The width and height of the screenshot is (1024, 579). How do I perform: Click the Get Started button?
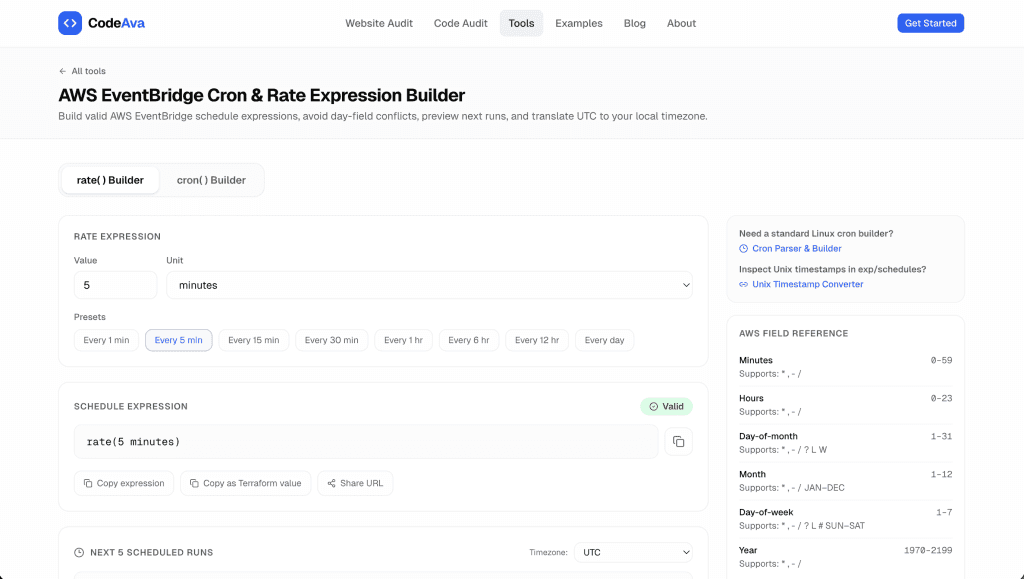(930, 23)
